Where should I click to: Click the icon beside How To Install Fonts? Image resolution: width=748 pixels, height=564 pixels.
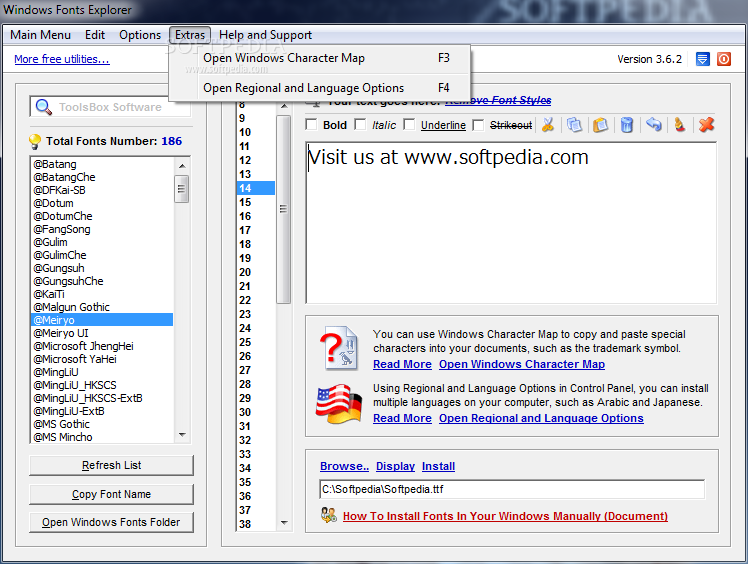pos(329,515)
